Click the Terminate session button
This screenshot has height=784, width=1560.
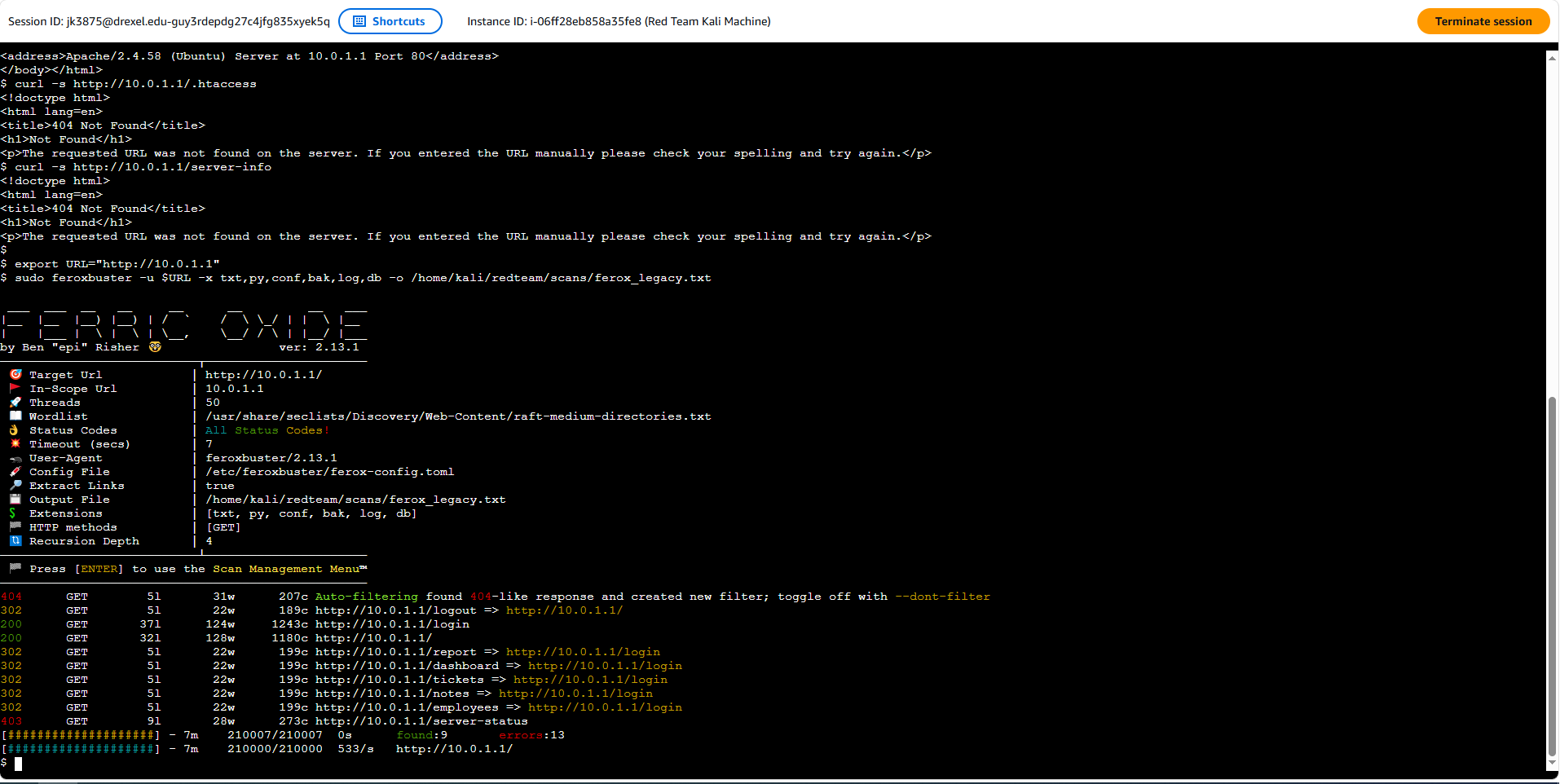click(1483, 21)
